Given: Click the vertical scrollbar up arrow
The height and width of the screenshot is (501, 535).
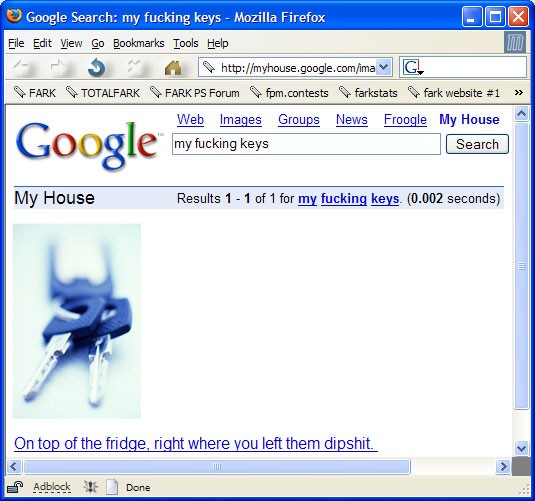Looking at the screenshot, I should click(x=521, y=114).
